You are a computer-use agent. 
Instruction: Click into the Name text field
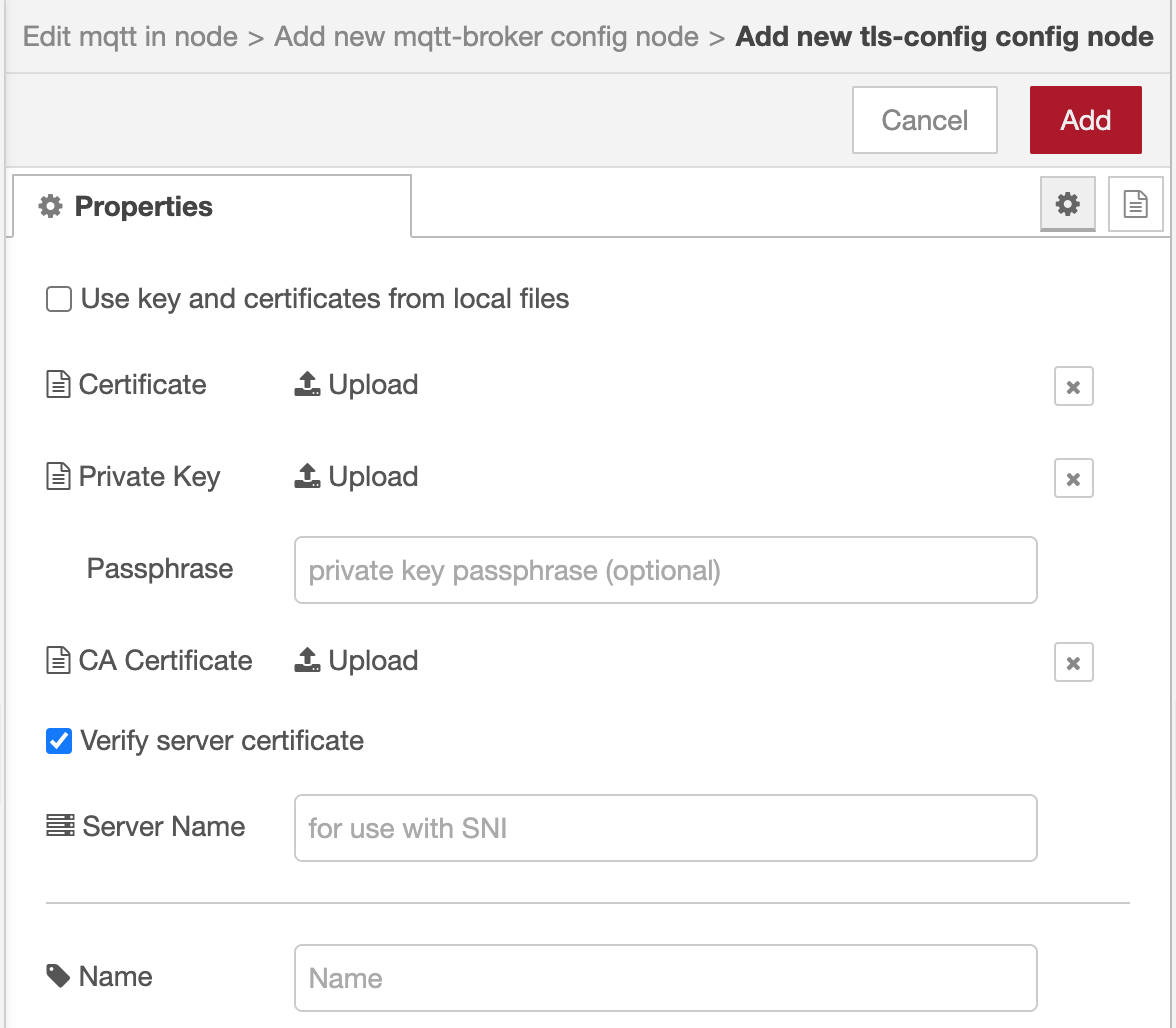point(665,978)
